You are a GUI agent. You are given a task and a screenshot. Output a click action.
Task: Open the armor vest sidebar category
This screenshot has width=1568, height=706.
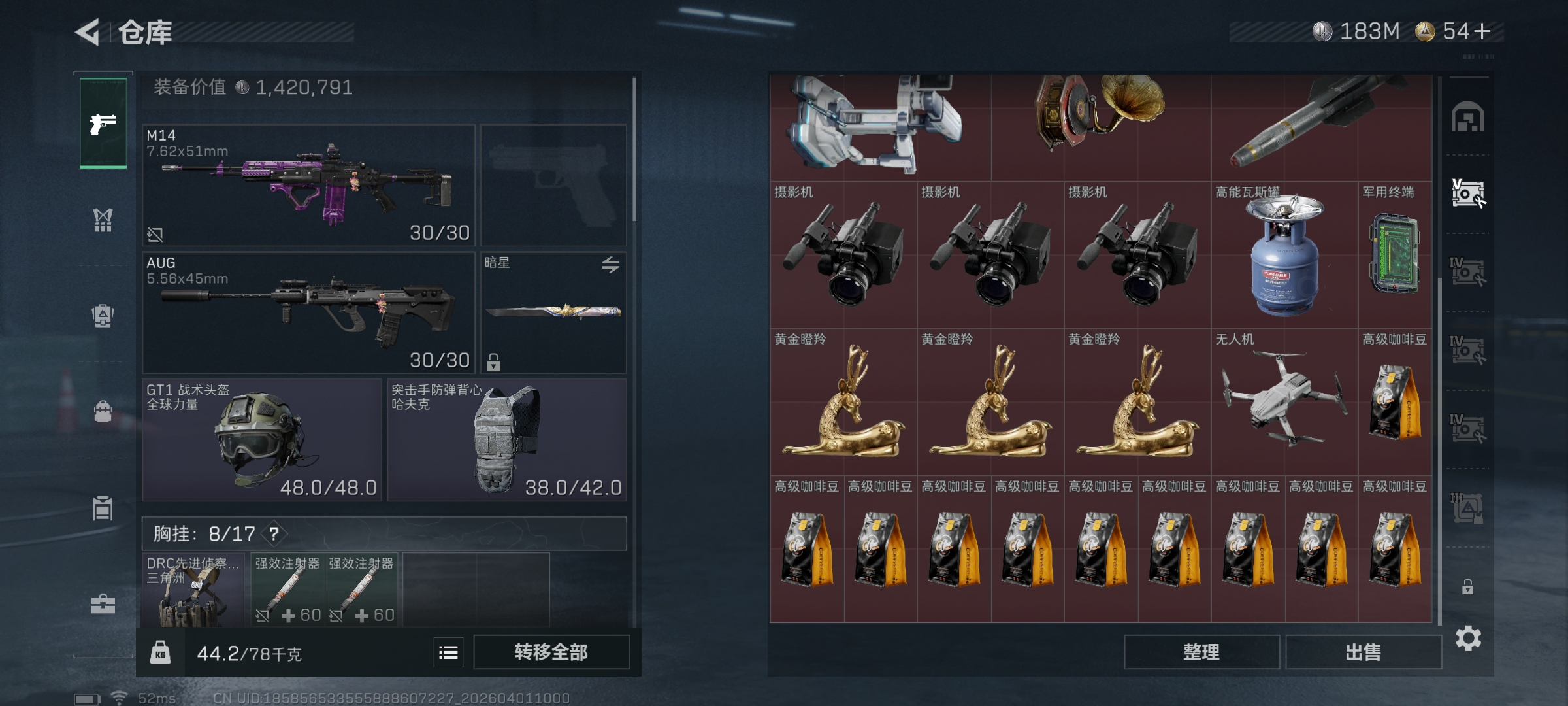coord(103,220)
